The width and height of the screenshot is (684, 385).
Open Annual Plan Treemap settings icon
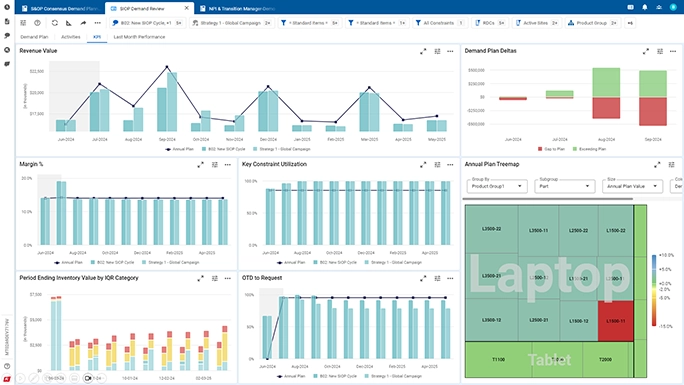pyautogui.click(x=671, y=165)
